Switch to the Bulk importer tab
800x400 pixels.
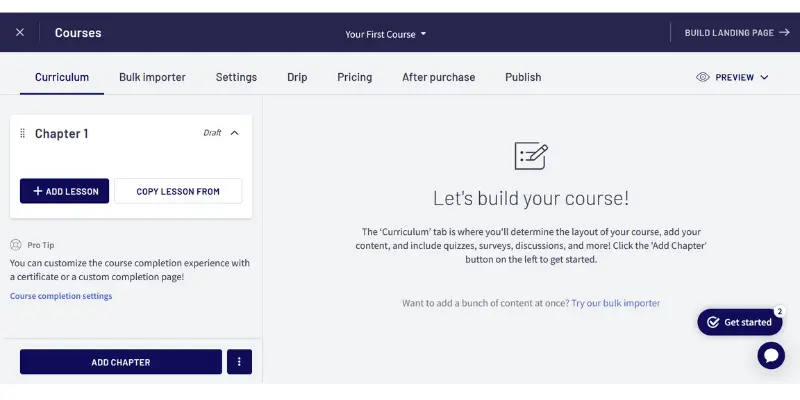tap(152, 77)
